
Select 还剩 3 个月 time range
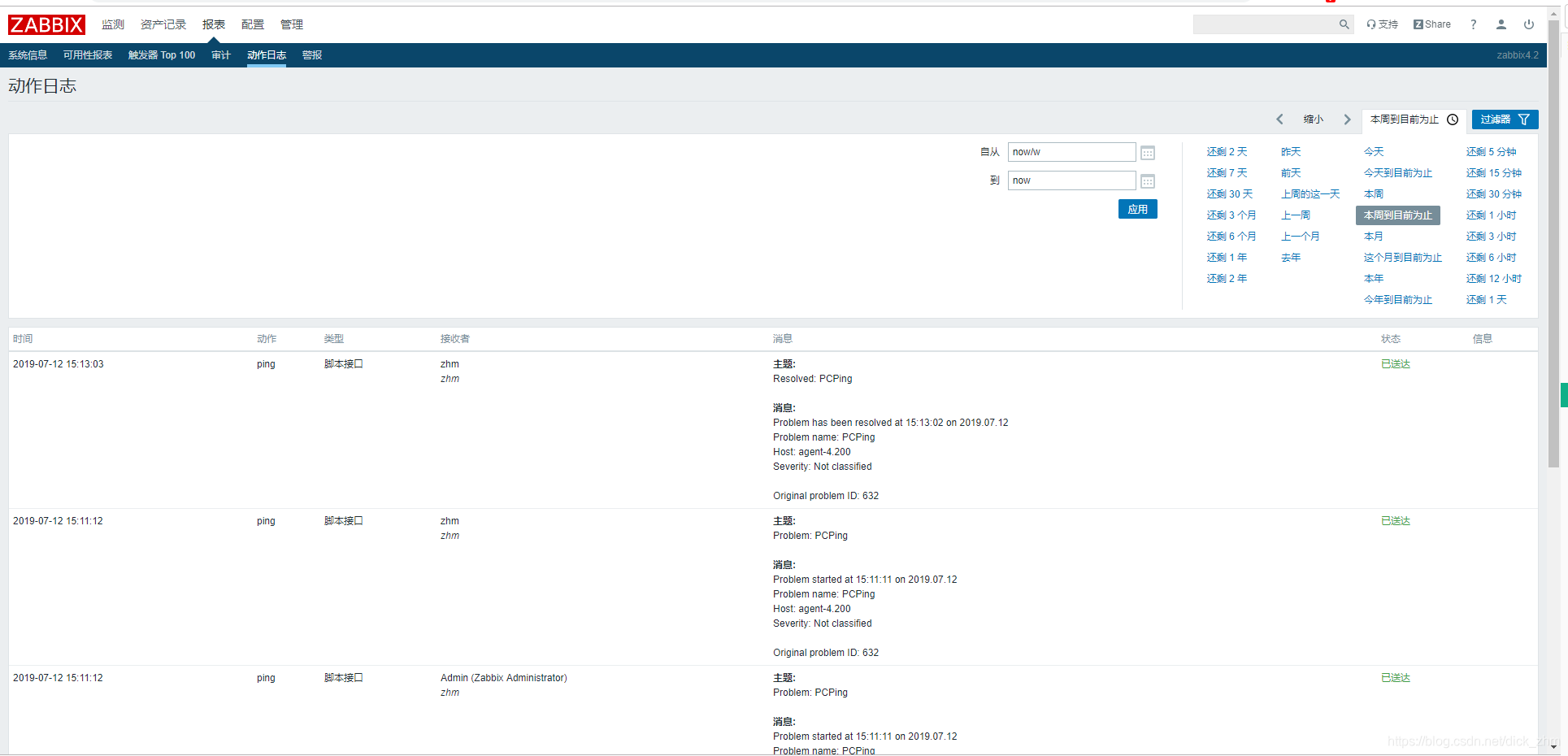coord(1231,215)
